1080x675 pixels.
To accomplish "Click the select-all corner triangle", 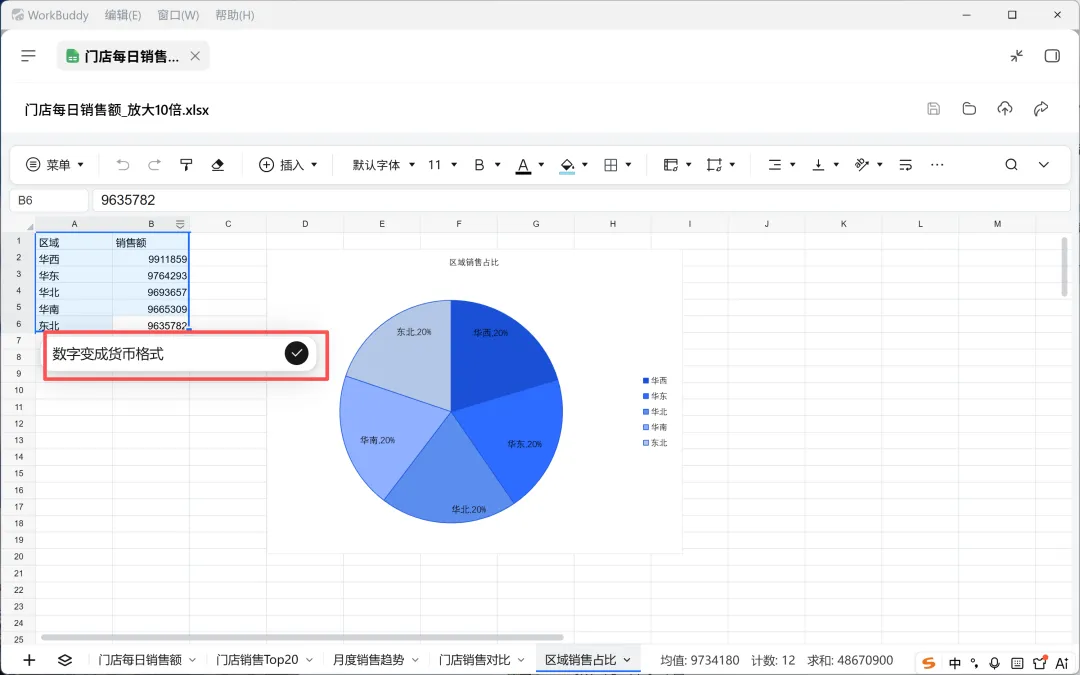I will coord(30,225).
